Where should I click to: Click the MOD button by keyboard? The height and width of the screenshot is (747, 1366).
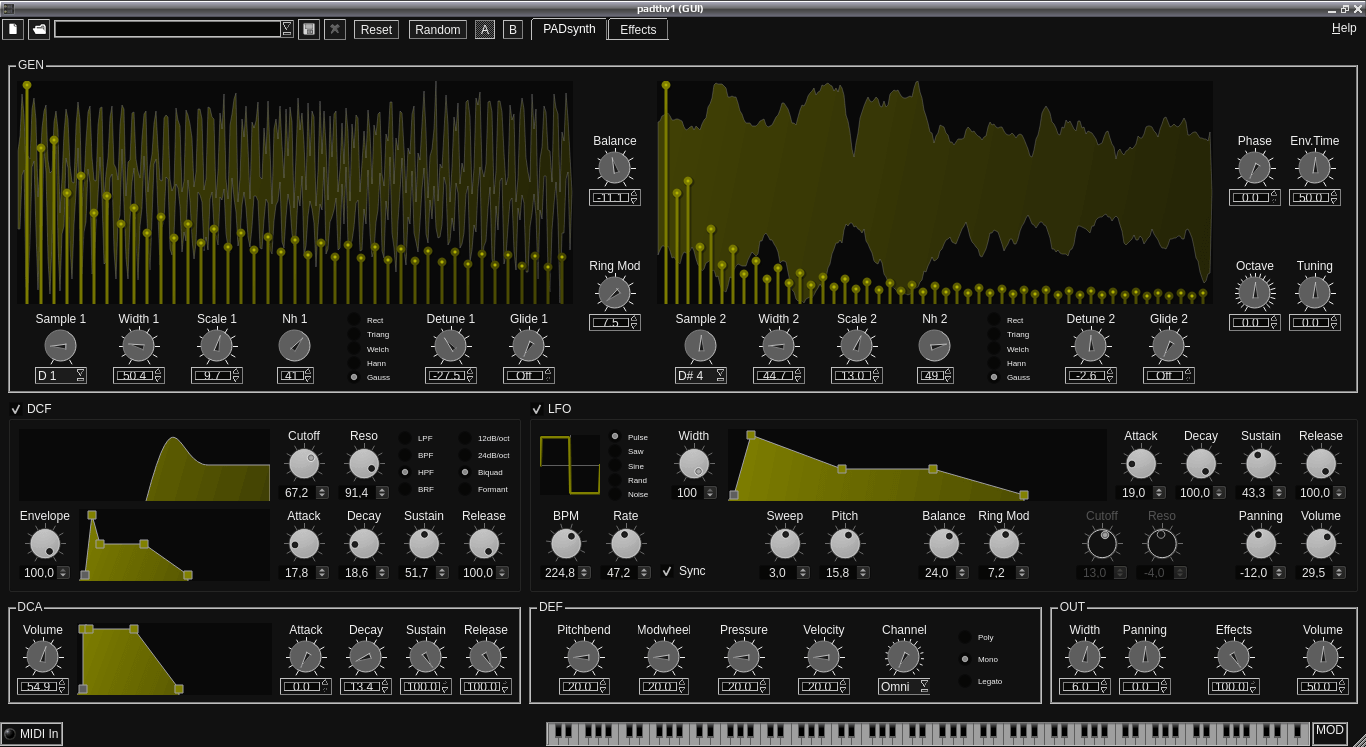(1330, 733)
